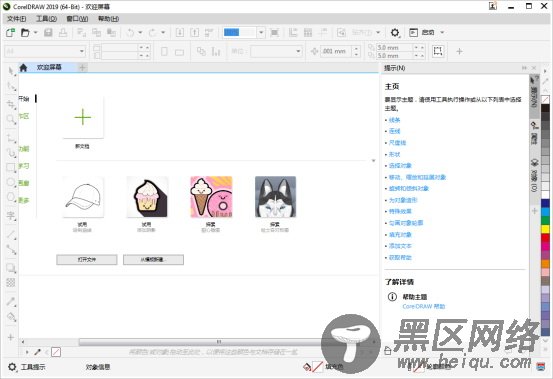Click the nudge distance .001 mm field
553x379 pixels.
click(x=336, y=51)
